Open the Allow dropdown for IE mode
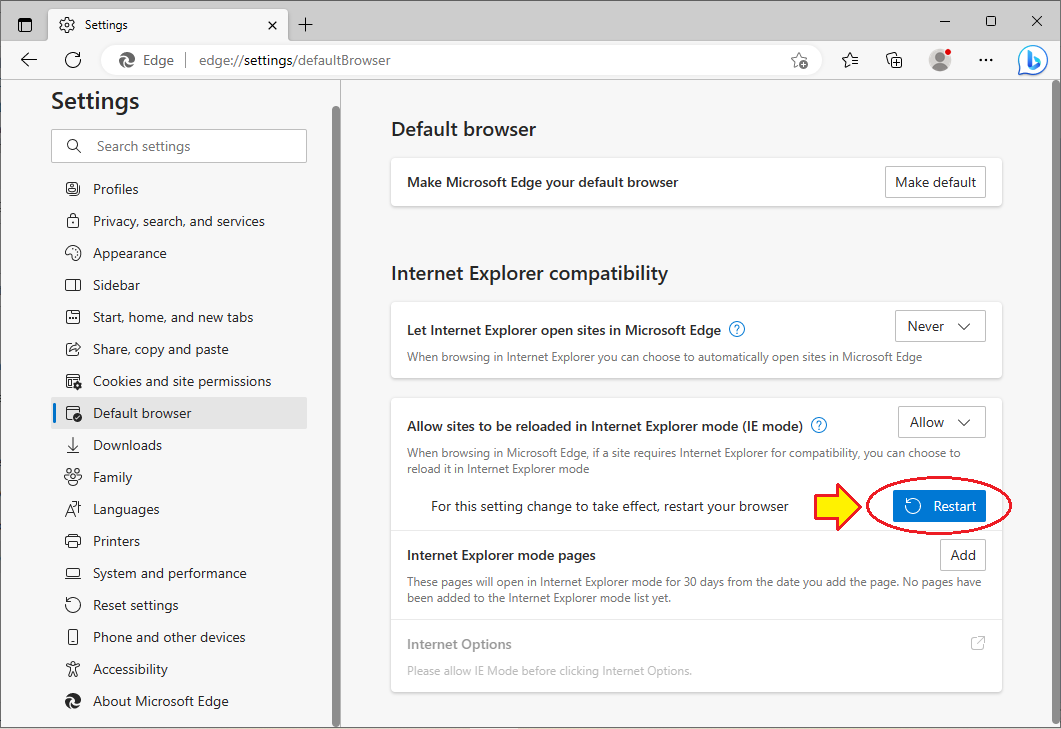1061x729 pixels. [x=941, y=422]
